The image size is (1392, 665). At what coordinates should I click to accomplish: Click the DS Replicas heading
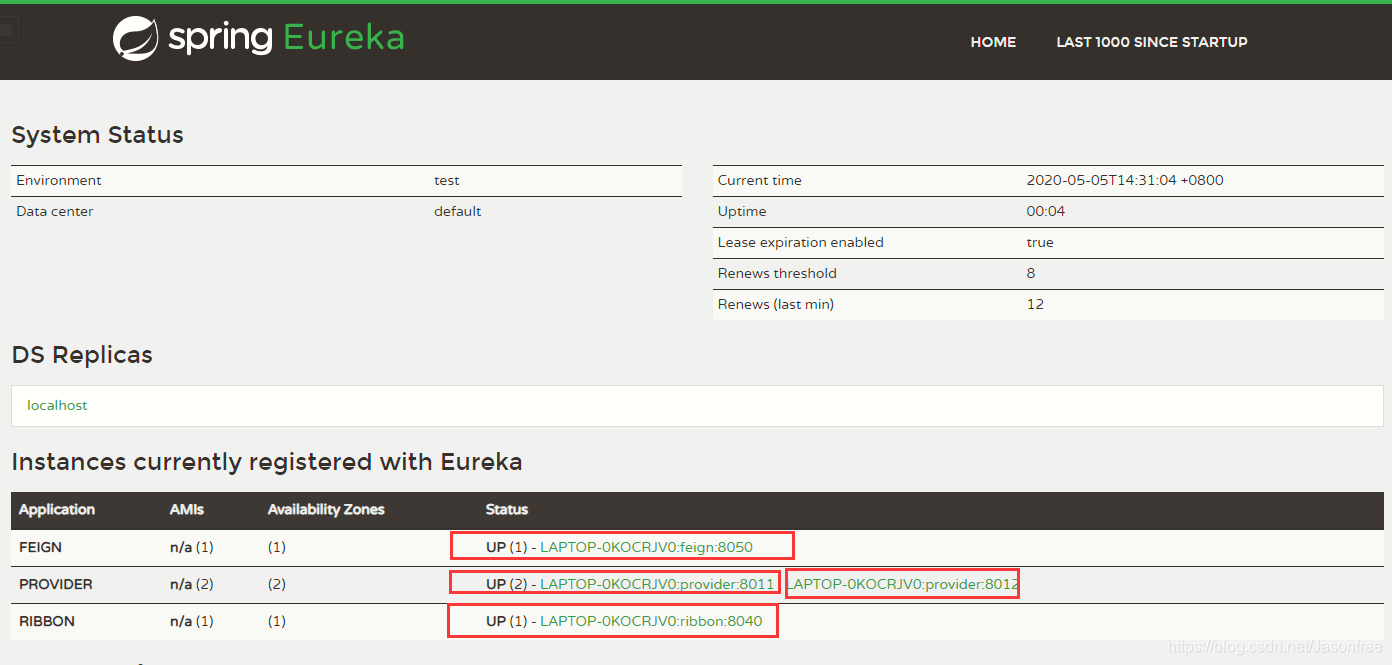tap(82, 355)
